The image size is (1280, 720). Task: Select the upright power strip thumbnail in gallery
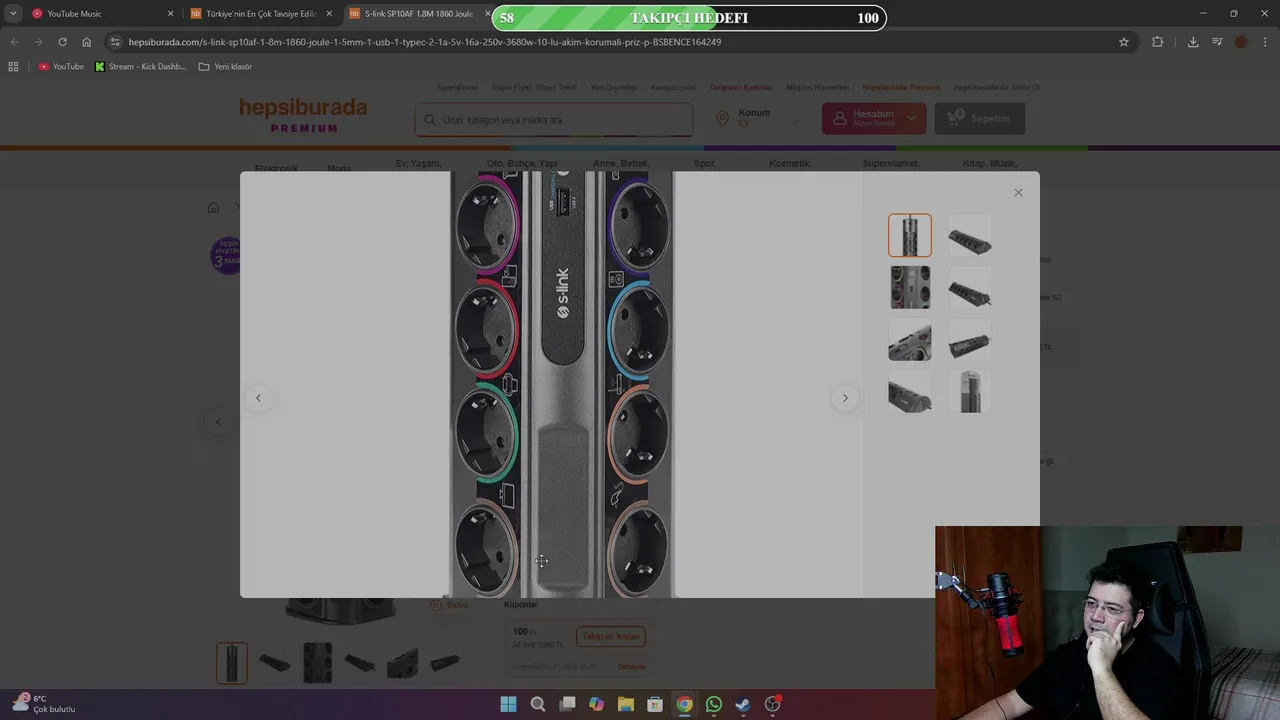[x=910, y=236]
